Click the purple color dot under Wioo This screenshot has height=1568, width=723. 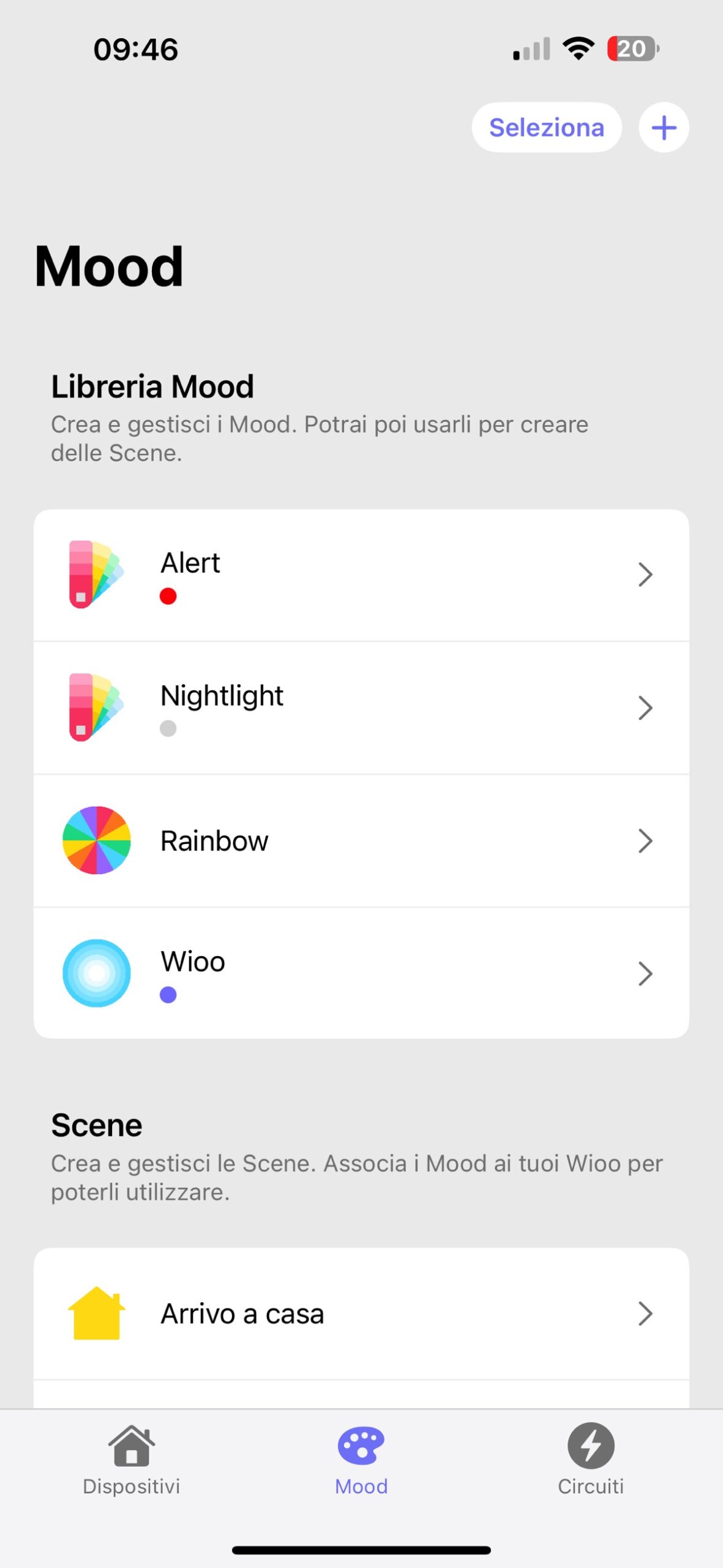tap(168, 995)
